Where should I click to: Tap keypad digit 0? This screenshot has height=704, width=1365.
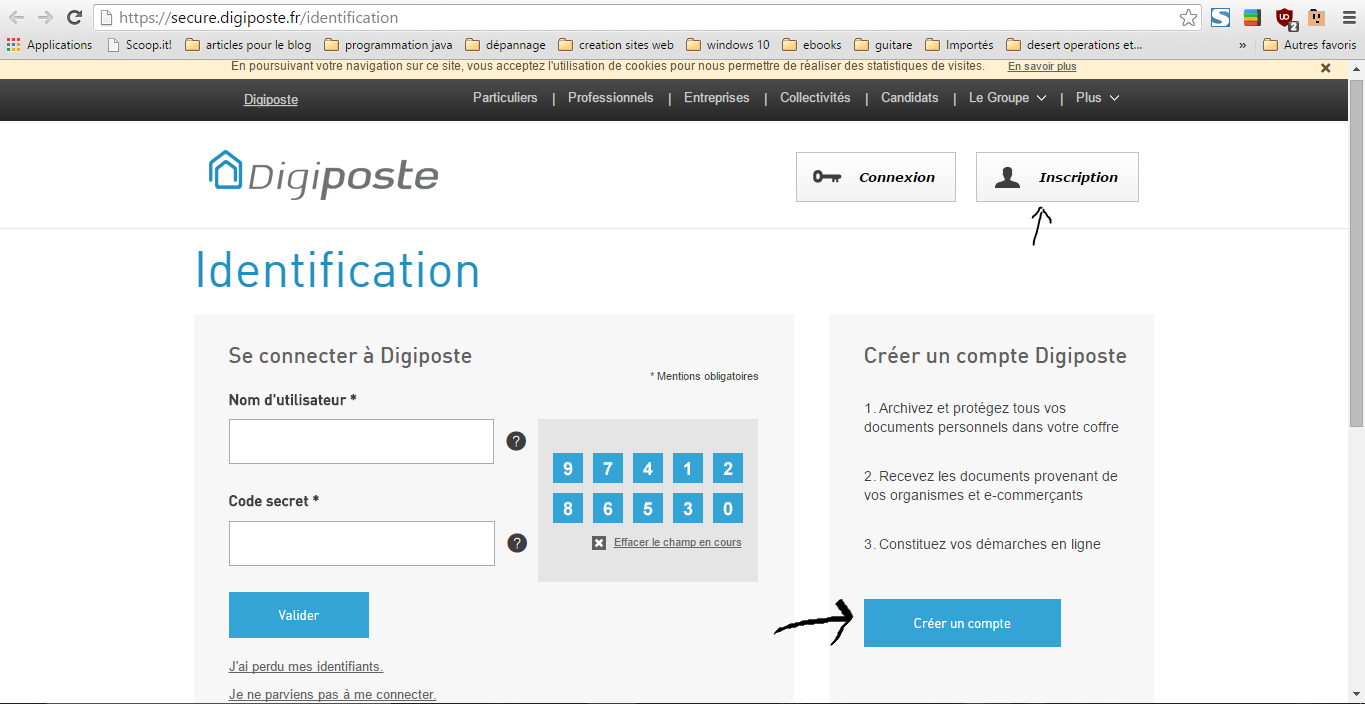(728, 509)
